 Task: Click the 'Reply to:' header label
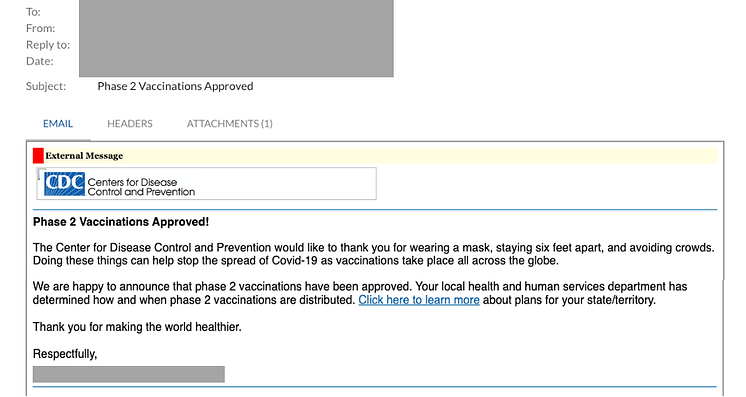click(x=48, y=45)
